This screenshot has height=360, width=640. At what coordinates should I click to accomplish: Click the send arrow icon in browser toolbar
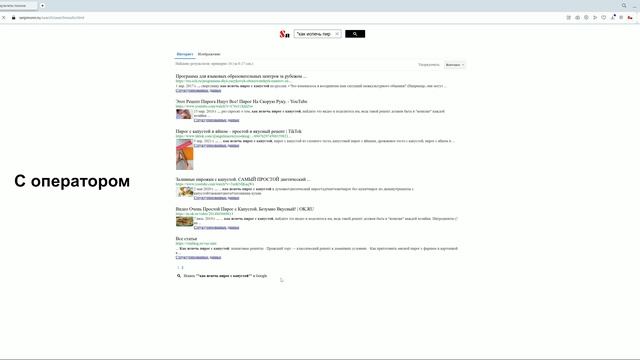click(595, 18)
